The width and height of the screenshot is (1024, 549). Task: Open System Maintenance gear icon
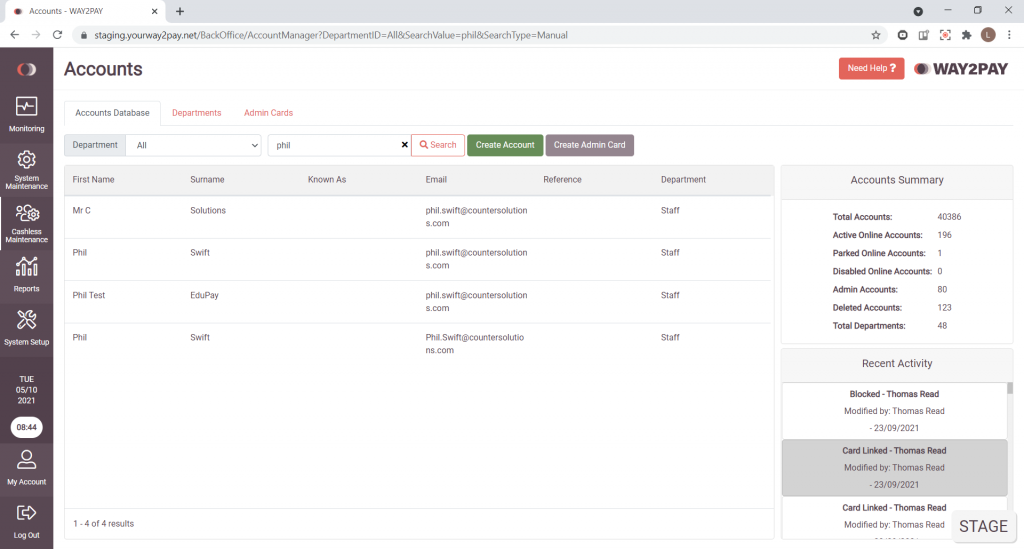[27, 160]
